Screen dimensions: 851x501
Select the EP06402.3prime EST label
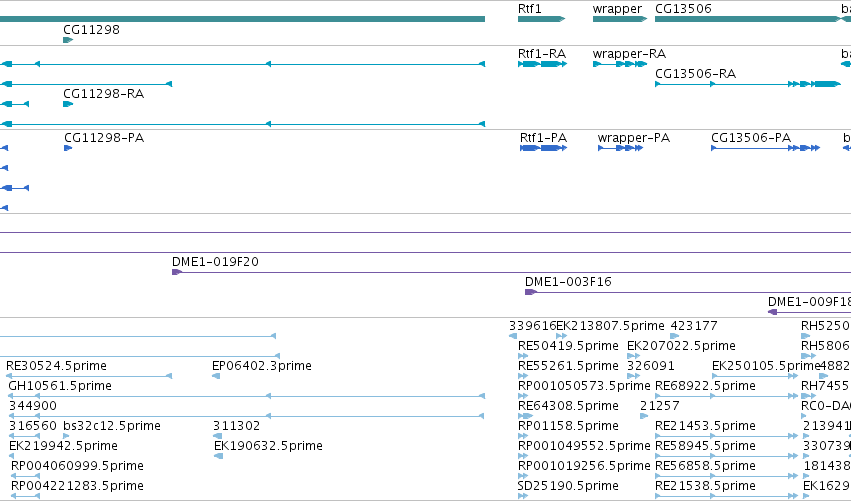(x=262, y=366)
